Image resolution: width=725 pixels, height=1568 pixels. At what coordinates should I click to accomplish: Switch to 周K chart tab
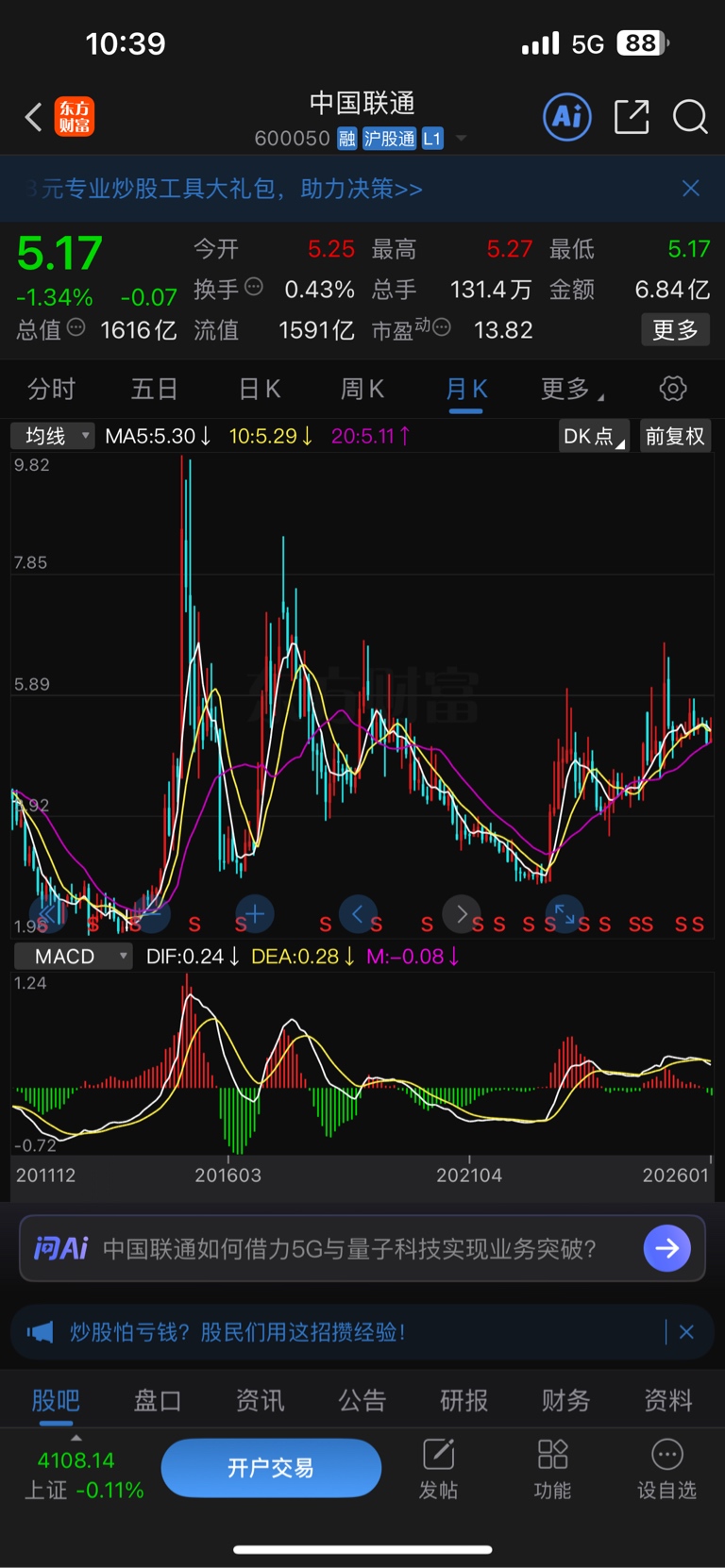click(362, 389)
